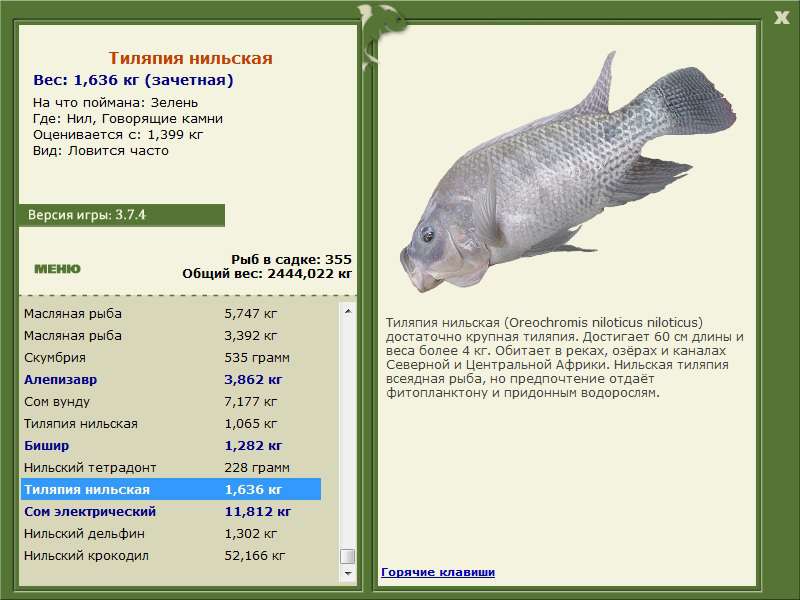This screenshot has height=600, width=800.
Task: Select Нильский дельфин in the list
Action: [170, 533]
